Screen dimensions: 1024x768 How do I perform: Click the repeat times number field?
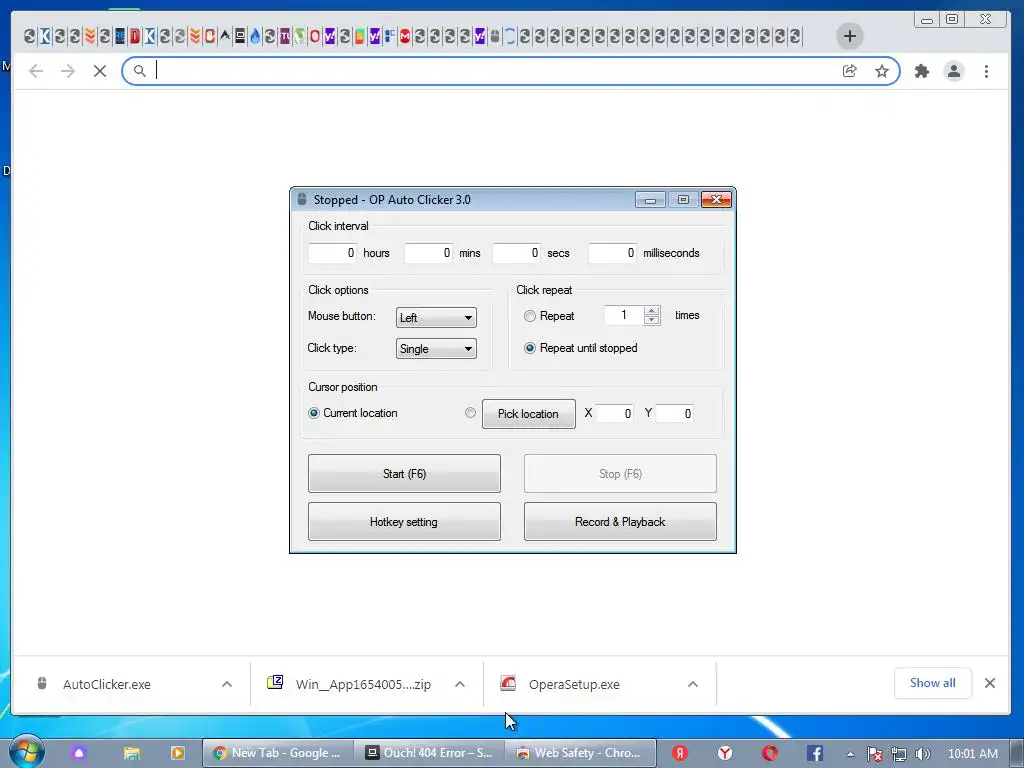(624, 315)
